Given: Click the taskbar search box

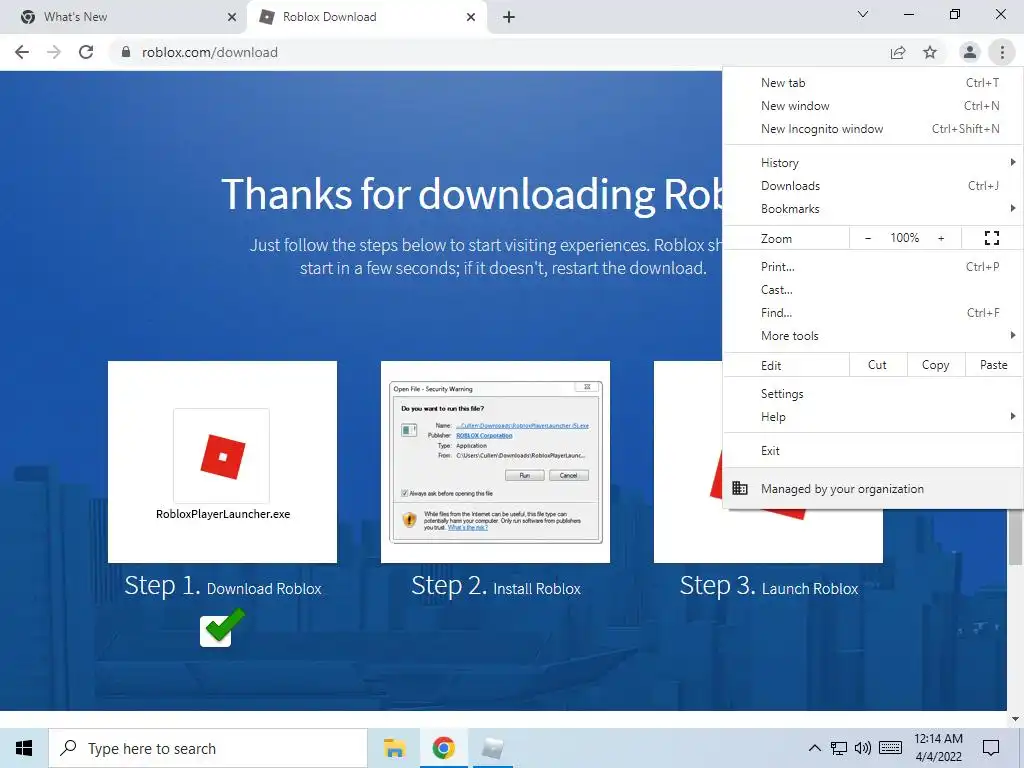Looking at the screenshot, I should (x=208, y=748).
